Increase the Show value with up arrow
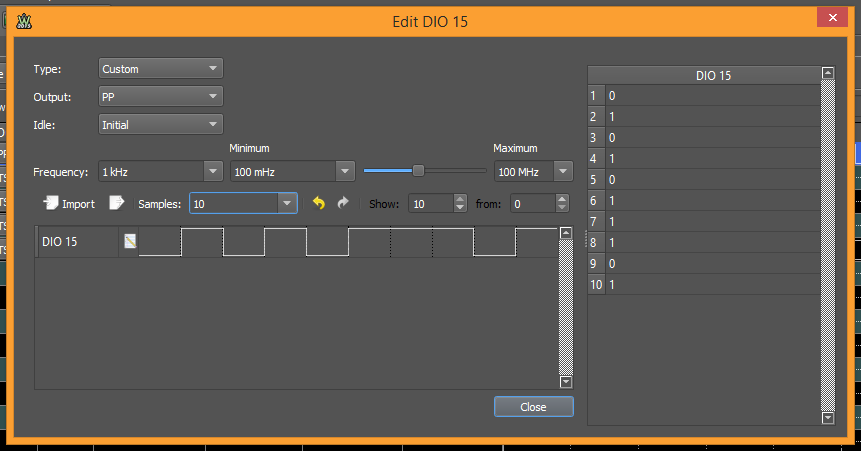Image resolution: width=861 pixels, height=451 pixels. tap(460, 199)
